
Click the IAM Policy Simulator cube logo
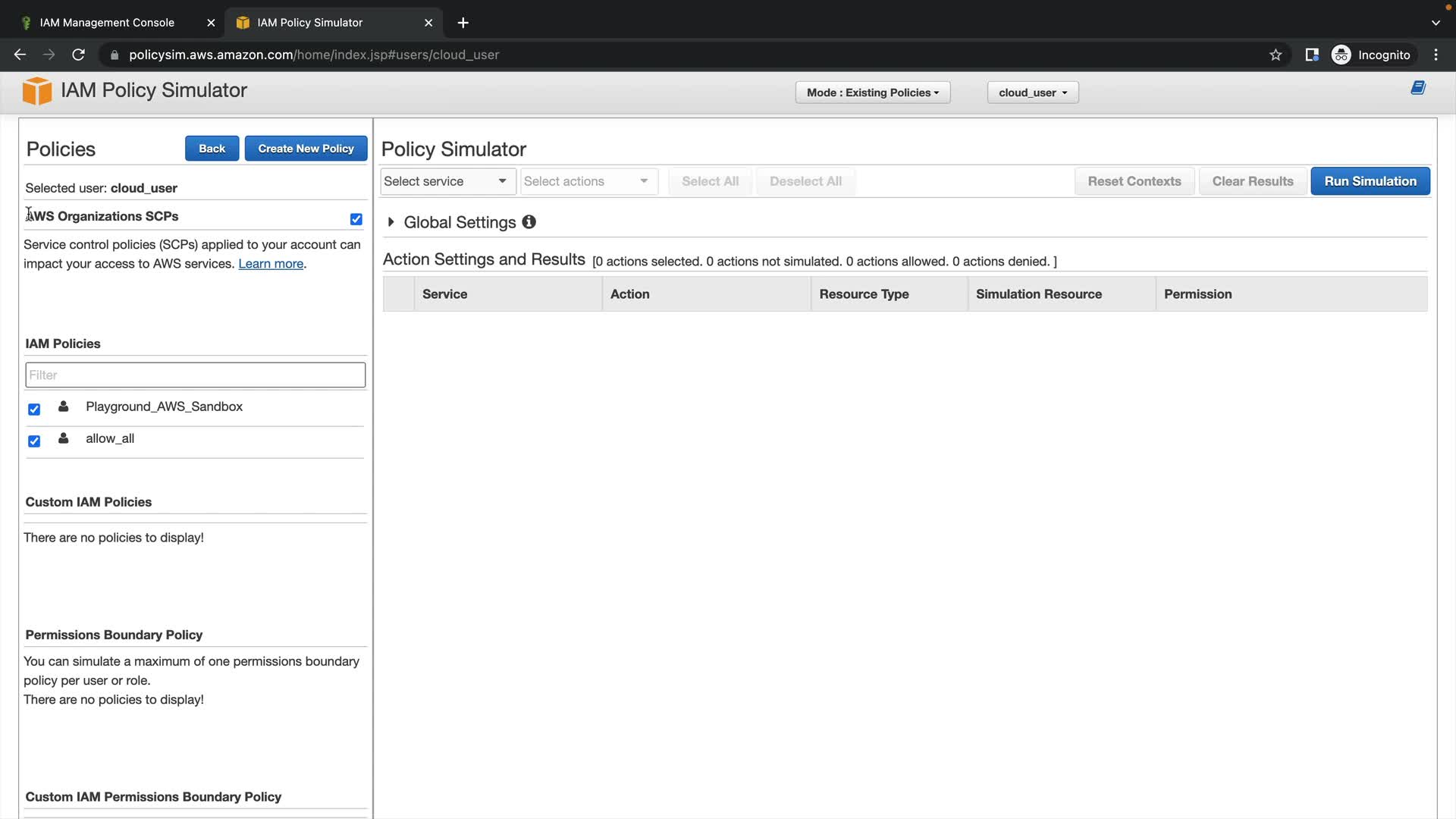click(36, 91)
